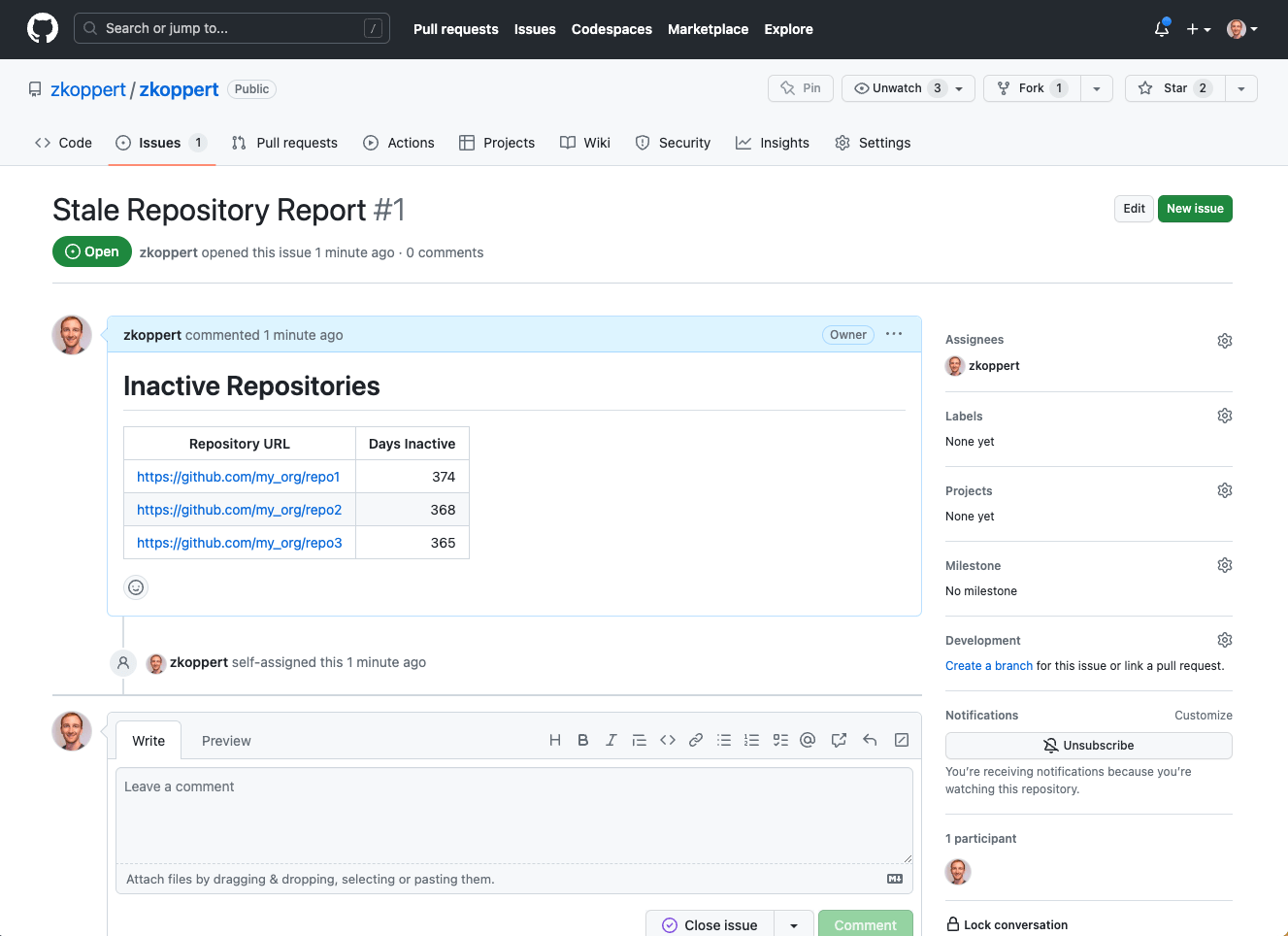Open the Fork dropdown arrow
Screen dimensions: 1288x936
pos(1097,88)
